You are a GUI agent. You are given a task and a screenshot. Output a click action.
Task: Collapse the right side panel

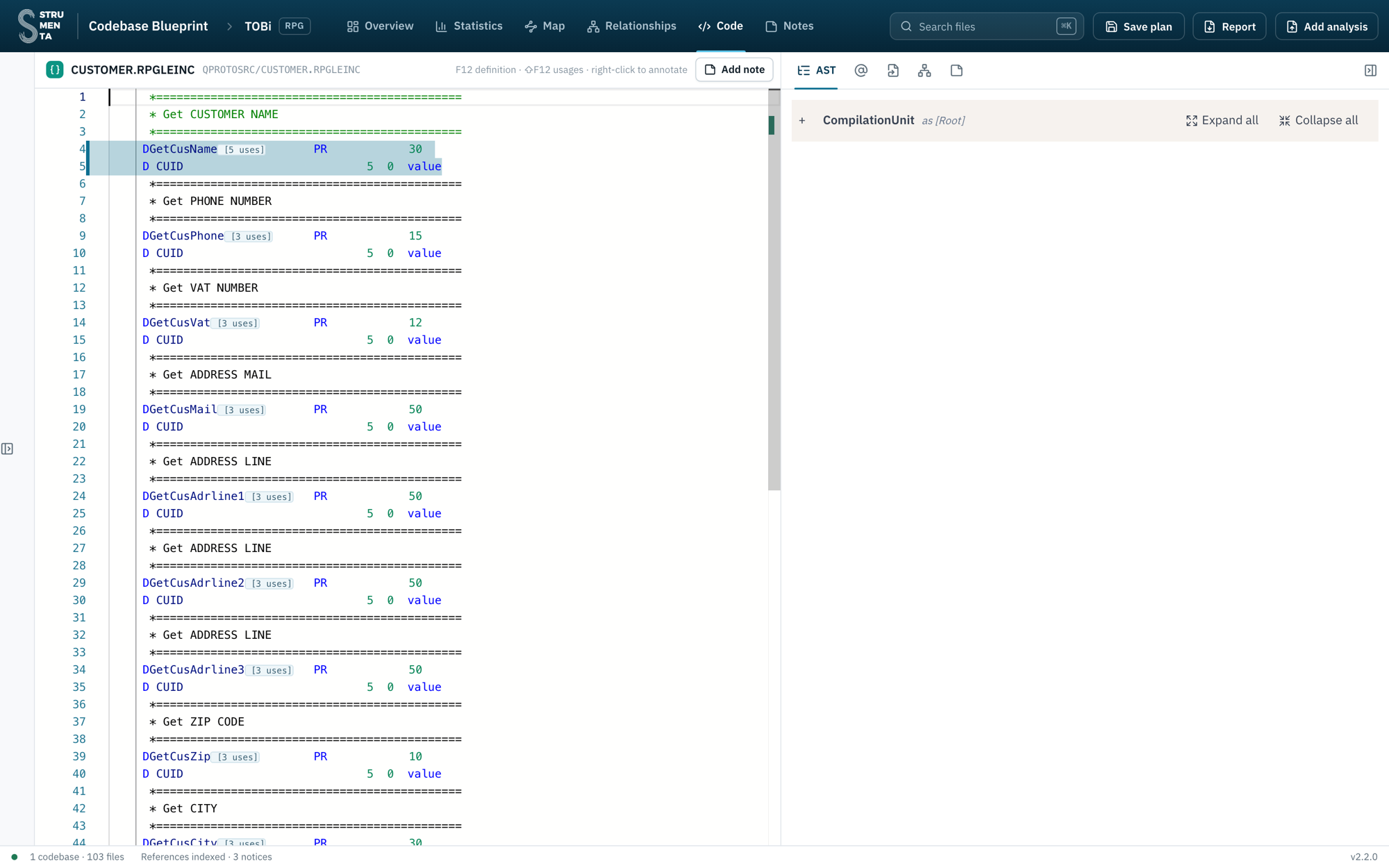click(1370, 70)
